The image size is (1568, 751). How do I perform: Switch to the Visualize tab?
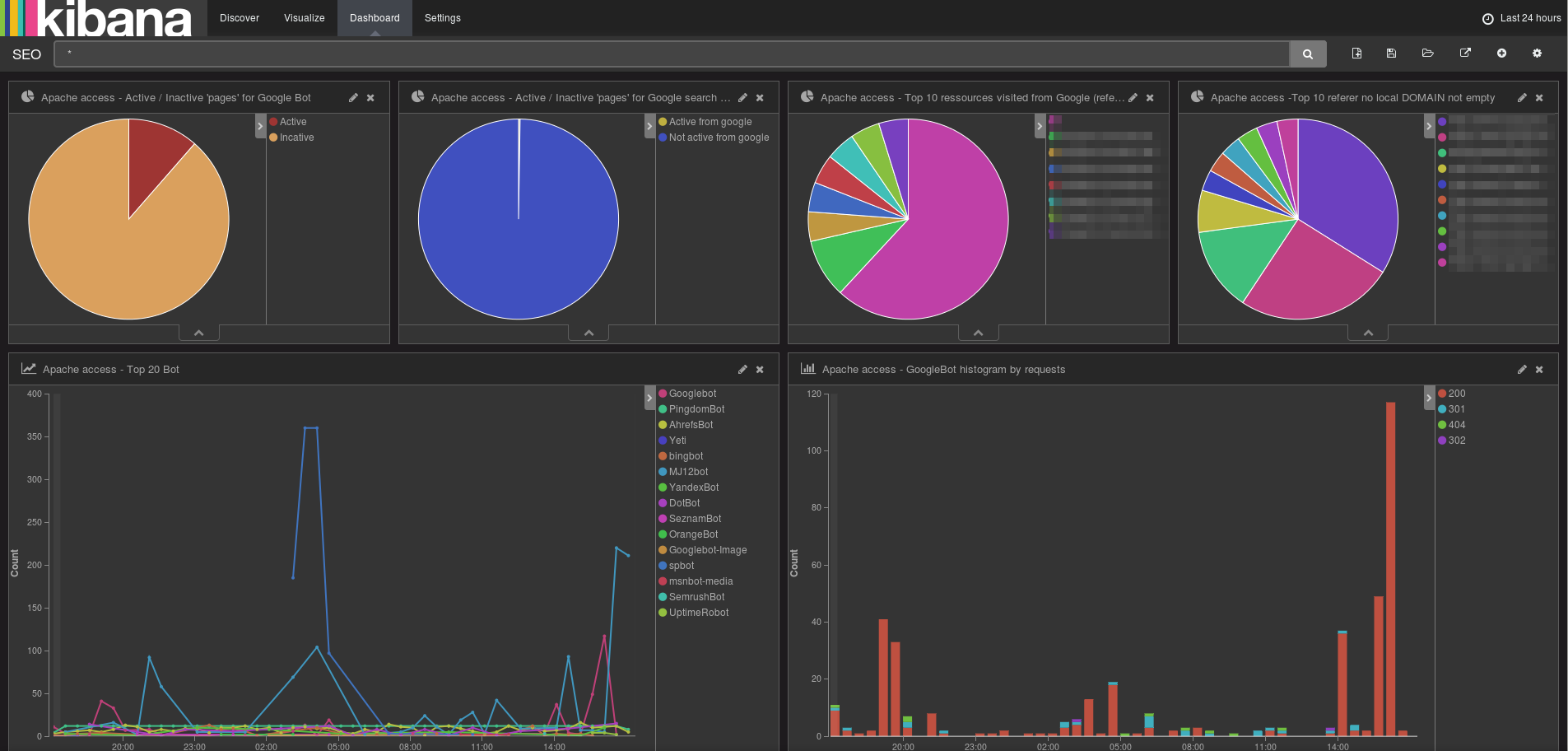pos(305,18)
